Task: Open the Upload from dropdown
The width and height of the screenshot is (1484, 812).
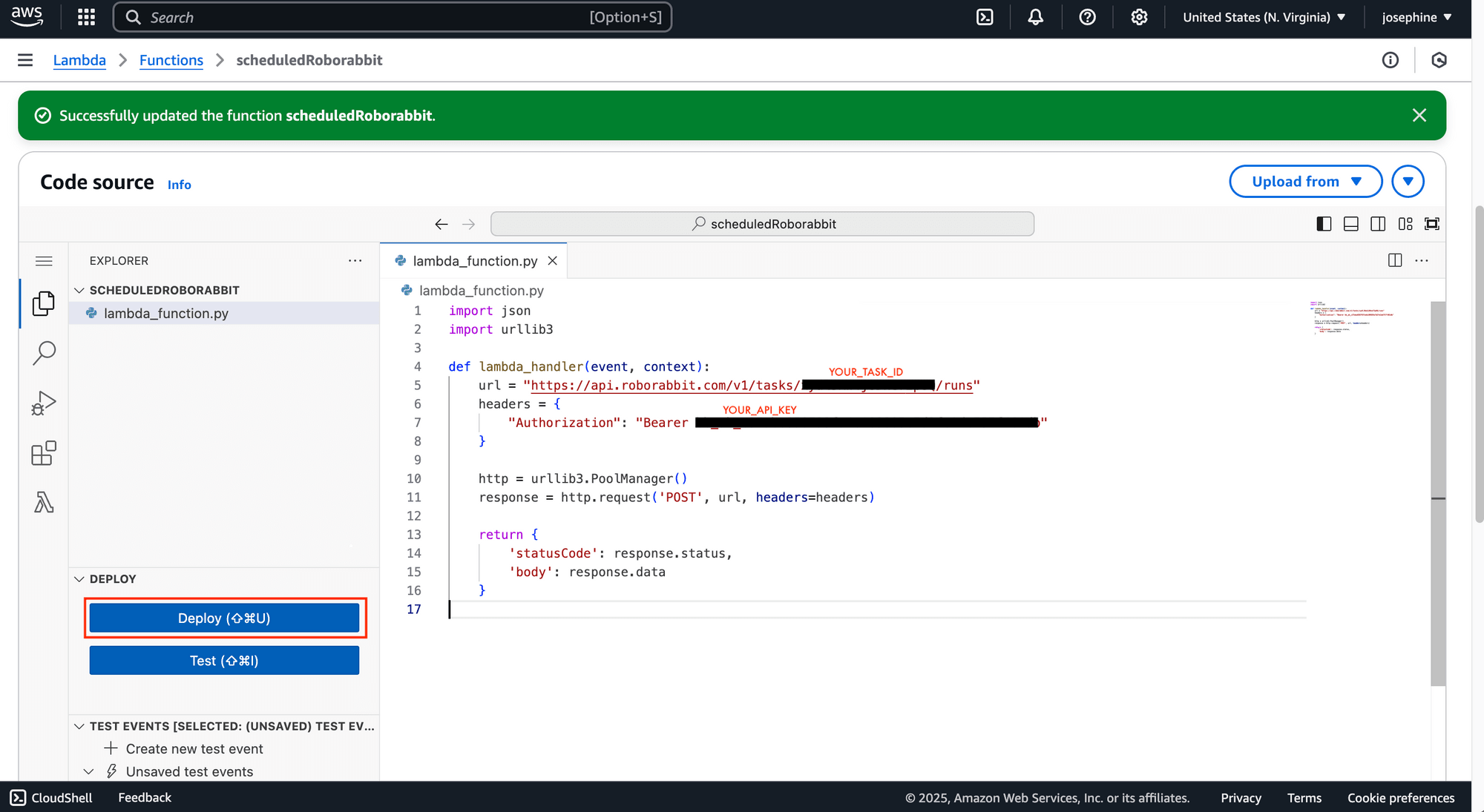Action: 1306,182
